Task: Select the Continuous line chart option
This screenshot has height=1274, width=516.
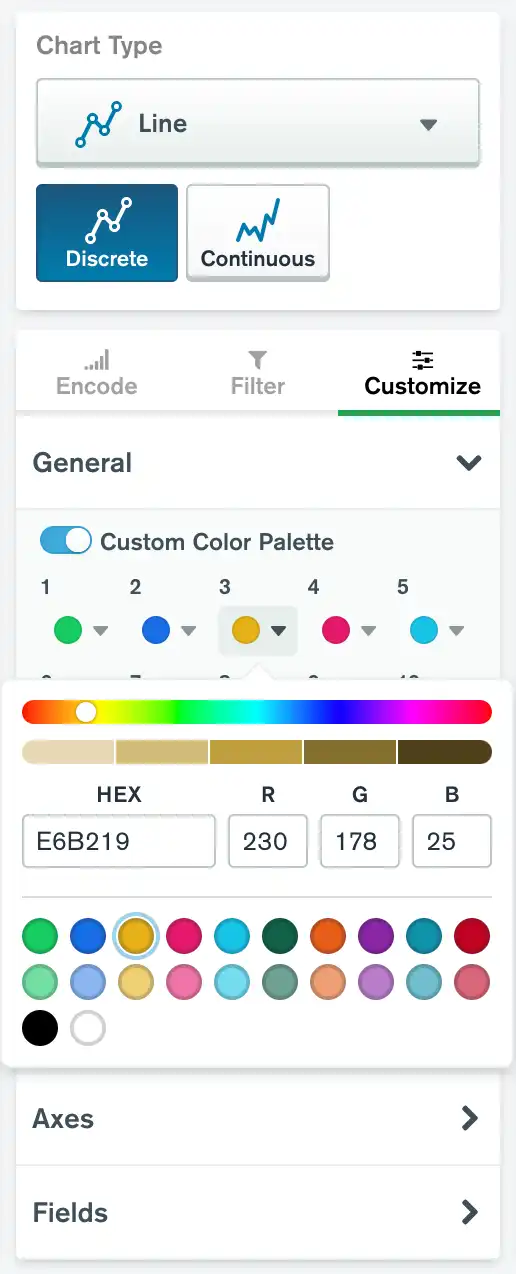Action: [258, 232]
